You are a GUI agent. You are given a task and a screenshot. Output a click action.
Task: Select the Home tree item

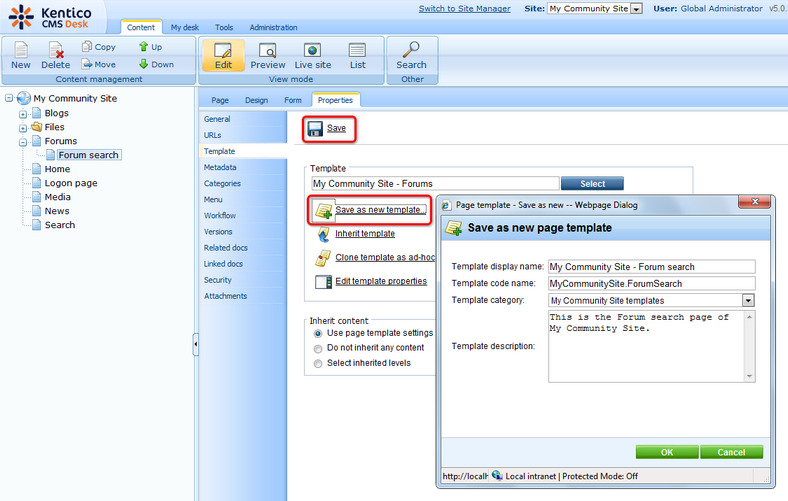pyautogui.click(x=57, y=169)
